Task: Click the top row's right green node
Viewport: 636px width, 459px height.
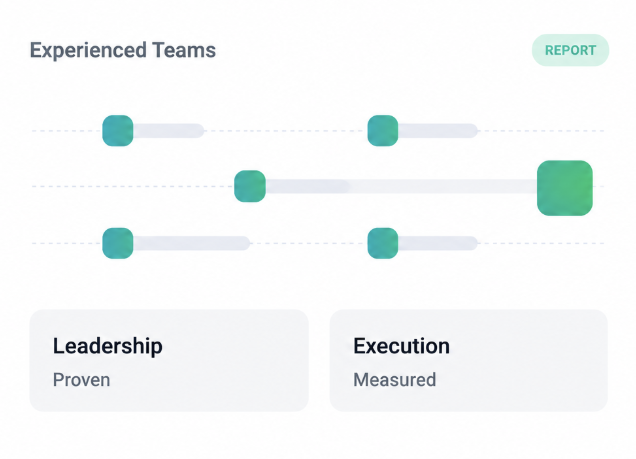Action: pos(382,131)
